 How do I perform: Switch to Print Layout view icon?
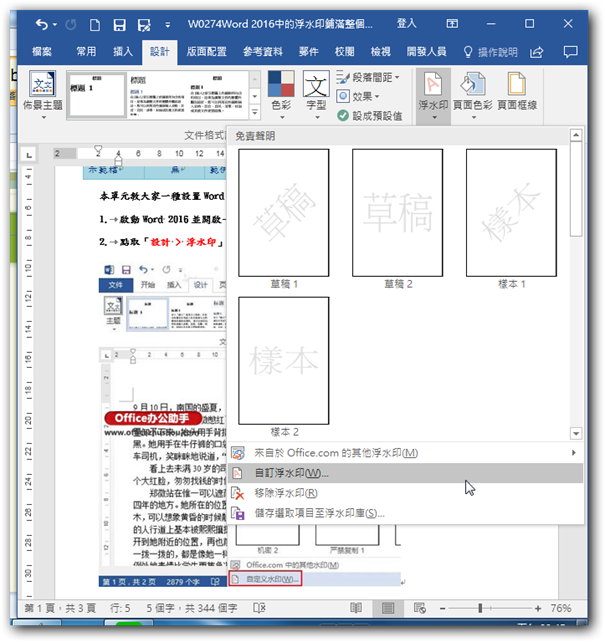[x=388, y=608]
